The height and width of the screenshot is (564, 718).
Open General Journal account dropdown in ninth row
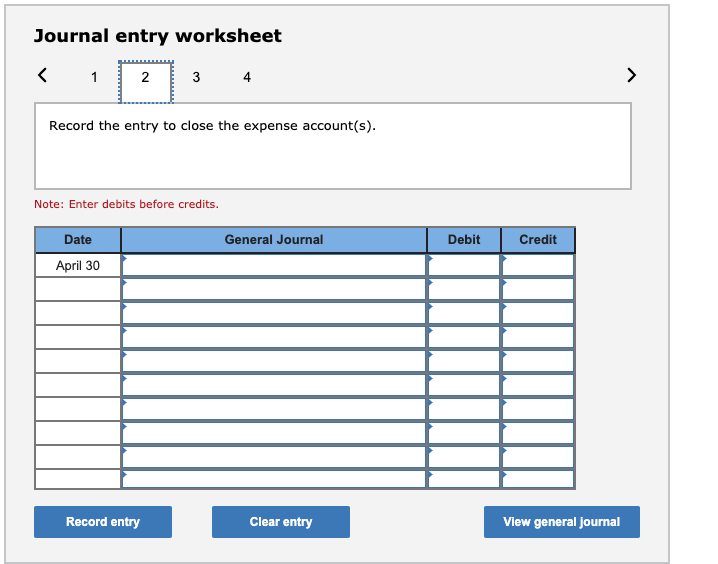pos(274,457)
